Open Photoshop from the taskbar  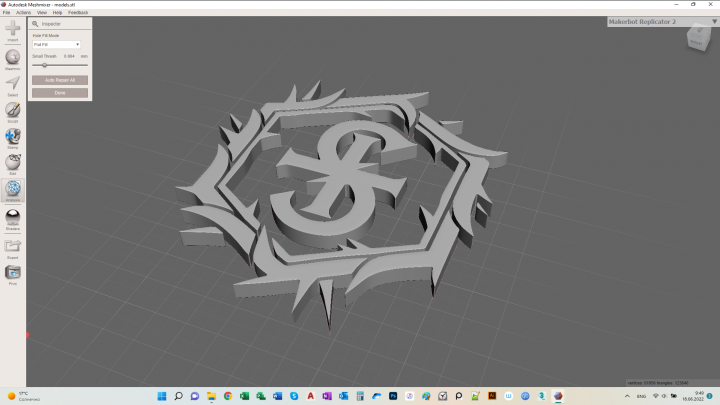(x=393, y=396)
